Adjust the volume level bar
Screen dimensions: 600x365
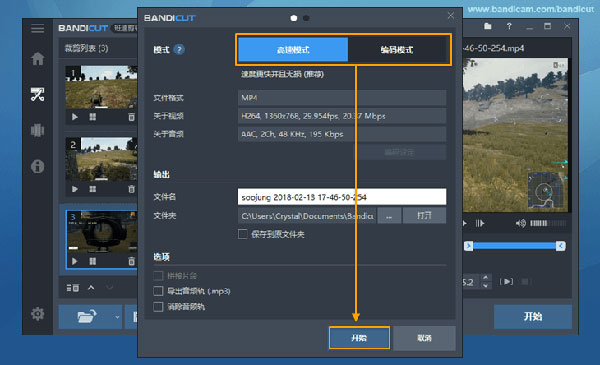tap(548, 223)
